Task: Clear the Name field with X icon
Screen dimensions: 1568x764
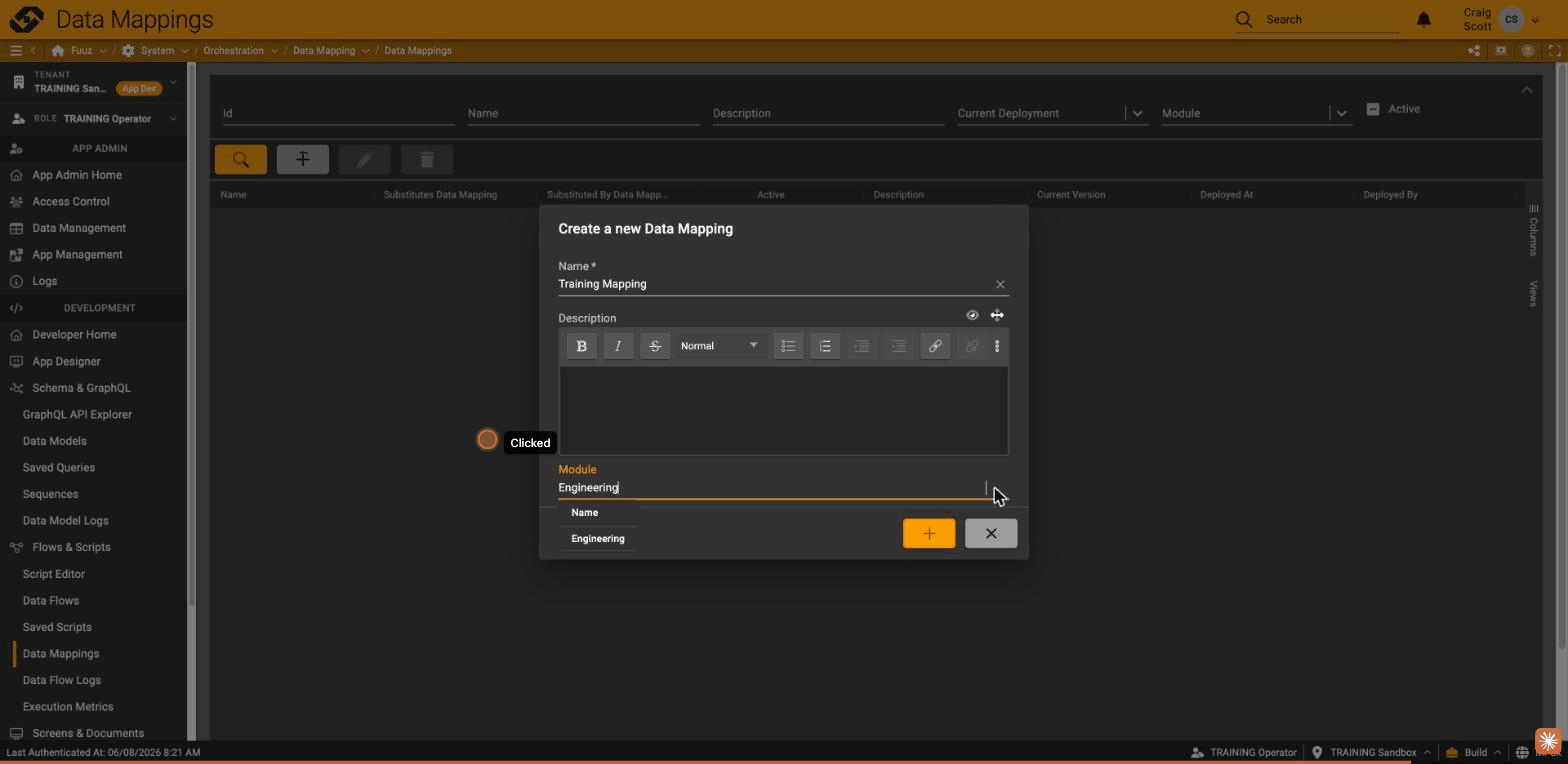Action: click(1000, 284)
